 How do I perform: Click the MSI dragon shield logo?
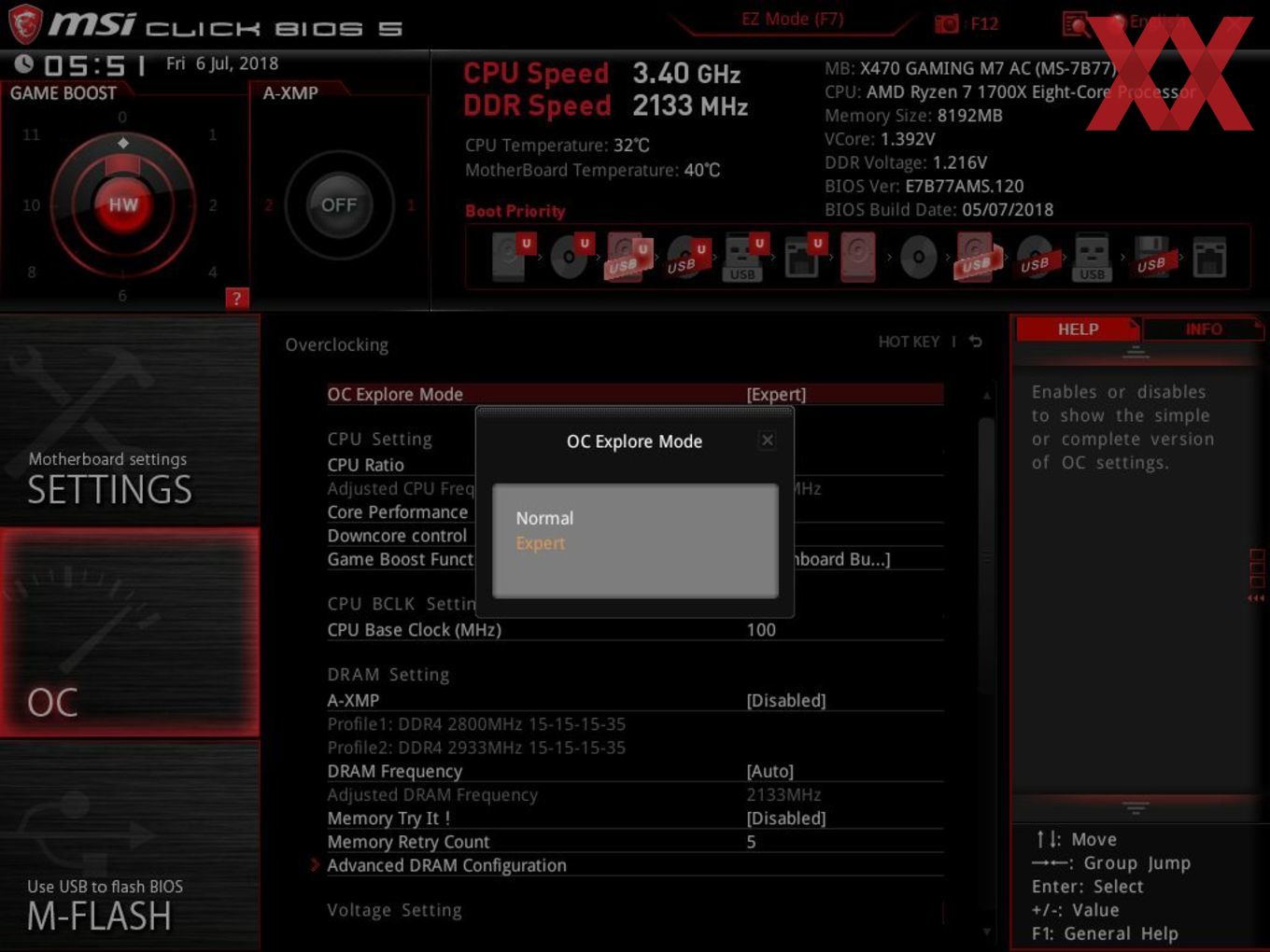[25, 23]
